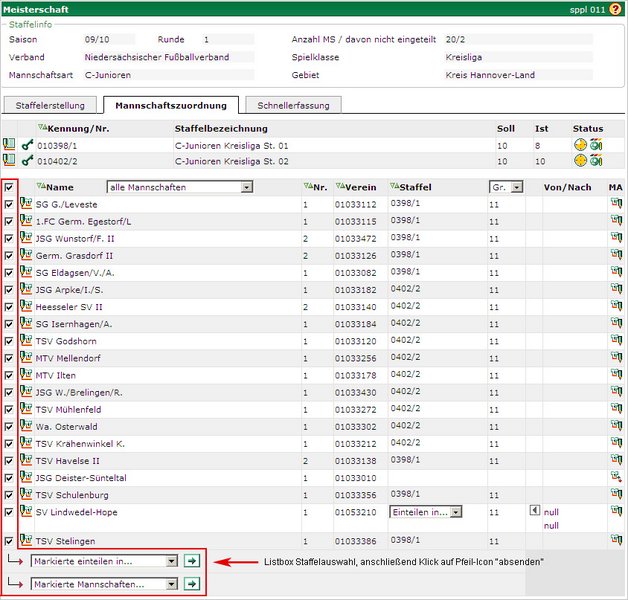This screenshot has height=600, width=628.
Task: Click yellow status icon for Kreisliga St. 01
Action: (x=580, y=145)
